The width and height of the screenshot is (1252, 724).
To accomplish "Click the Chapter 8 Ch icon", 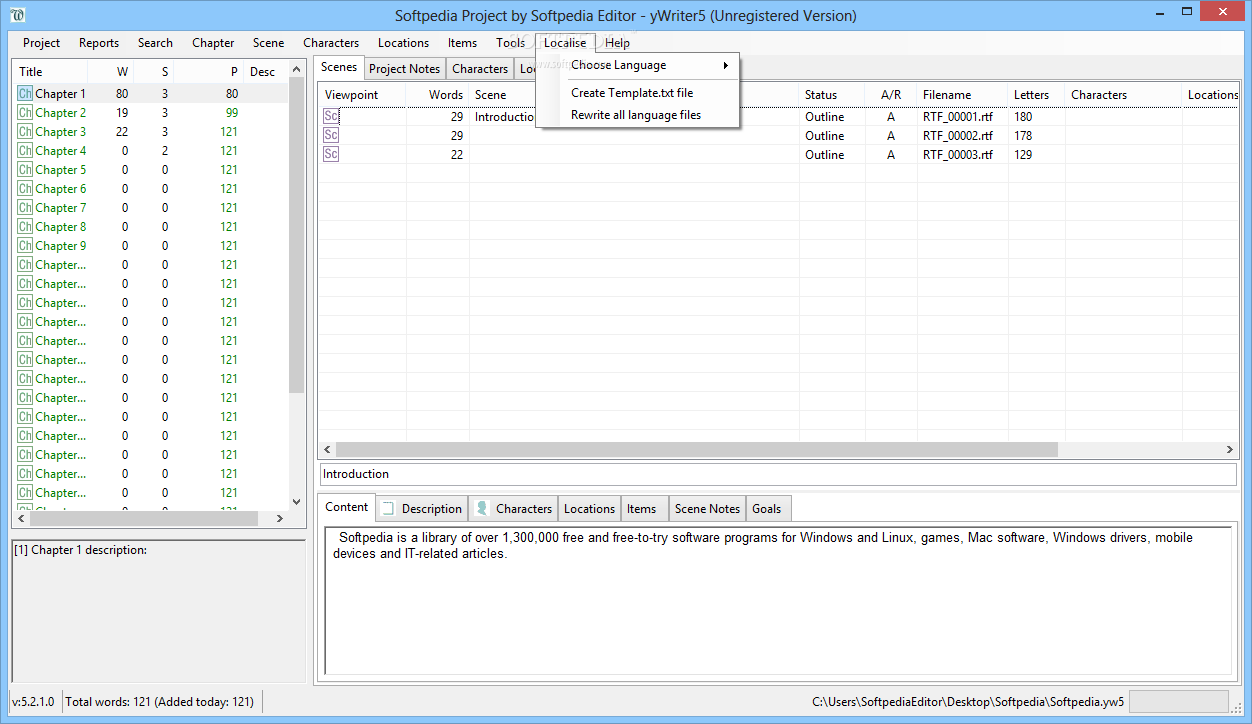I will pos(25,227).
